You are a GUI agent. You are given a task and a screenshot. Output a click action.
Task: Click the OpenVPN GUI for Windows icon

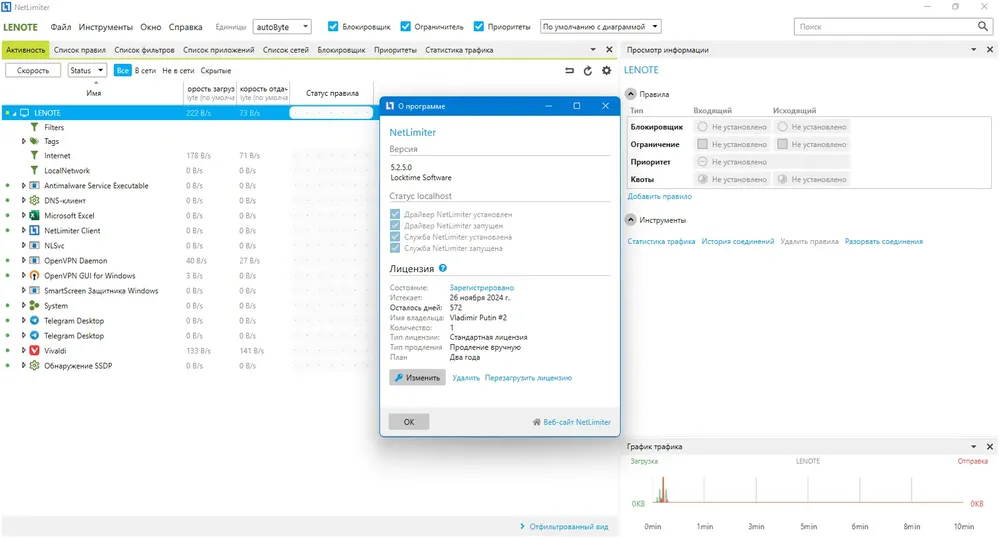(x=34, y=275)
